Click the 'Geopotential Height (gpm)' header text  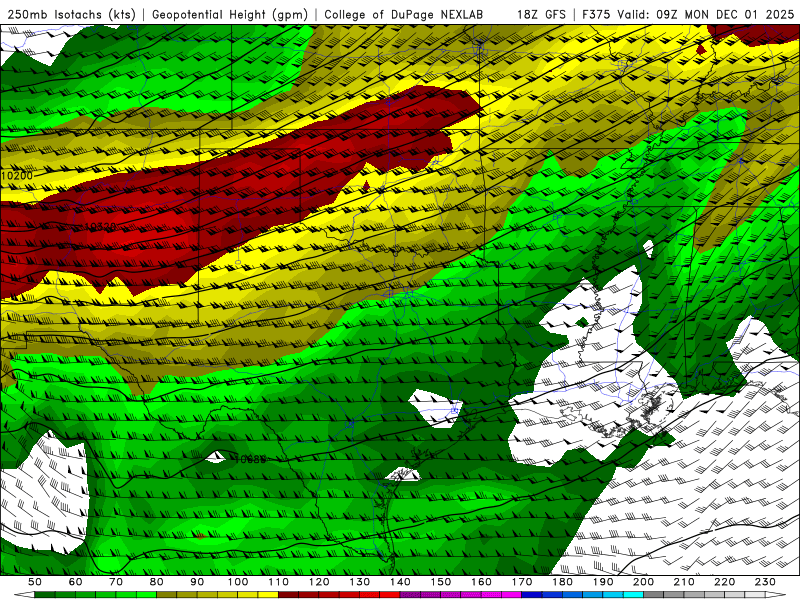click(x=230, y=14)
